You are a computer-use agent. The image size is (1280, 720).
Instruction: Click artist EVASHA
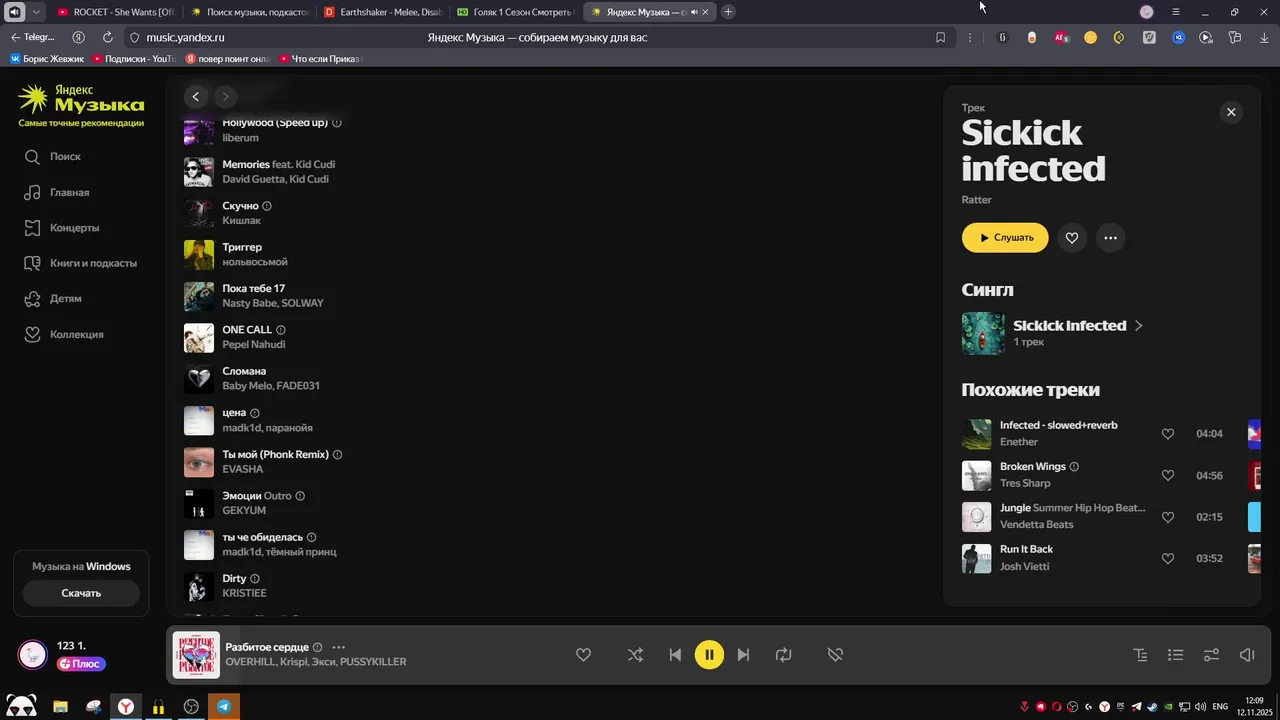tap(243, 469)
